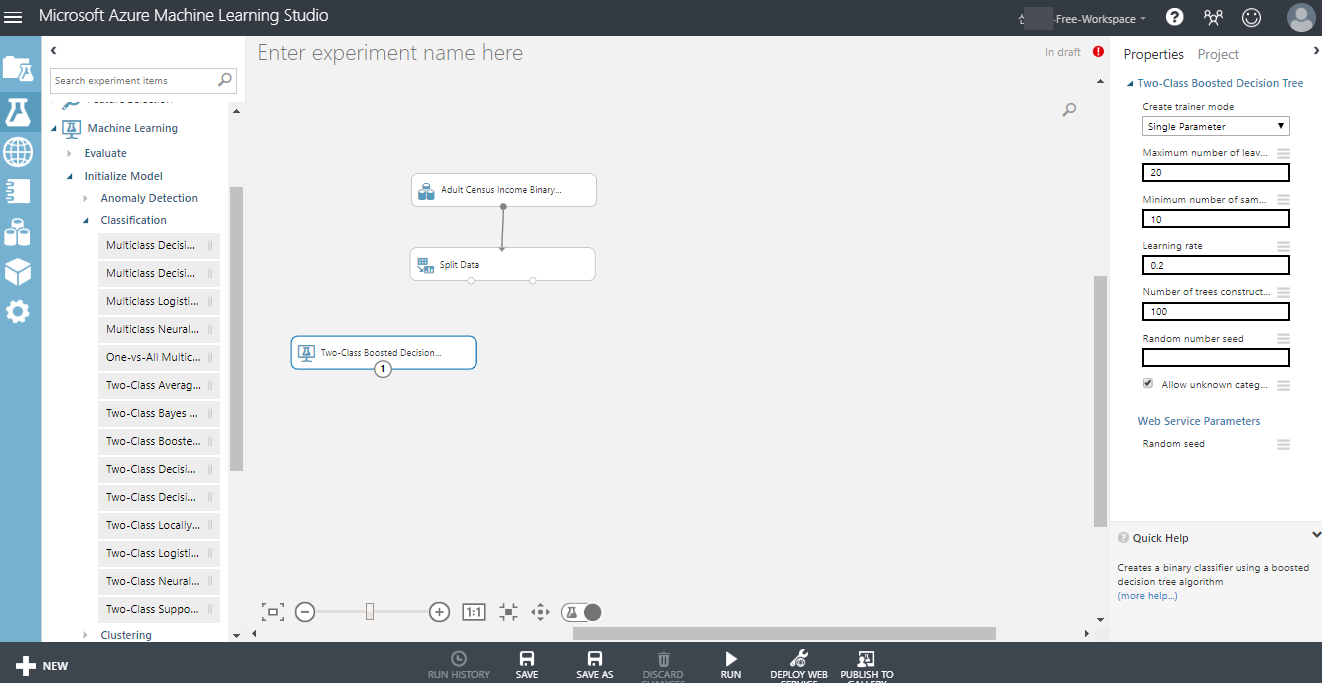Select the Adult Census Income dataset module
The height and width of the screenshot is (683, 1322).
pyautogui.click(x=503, y=189)
